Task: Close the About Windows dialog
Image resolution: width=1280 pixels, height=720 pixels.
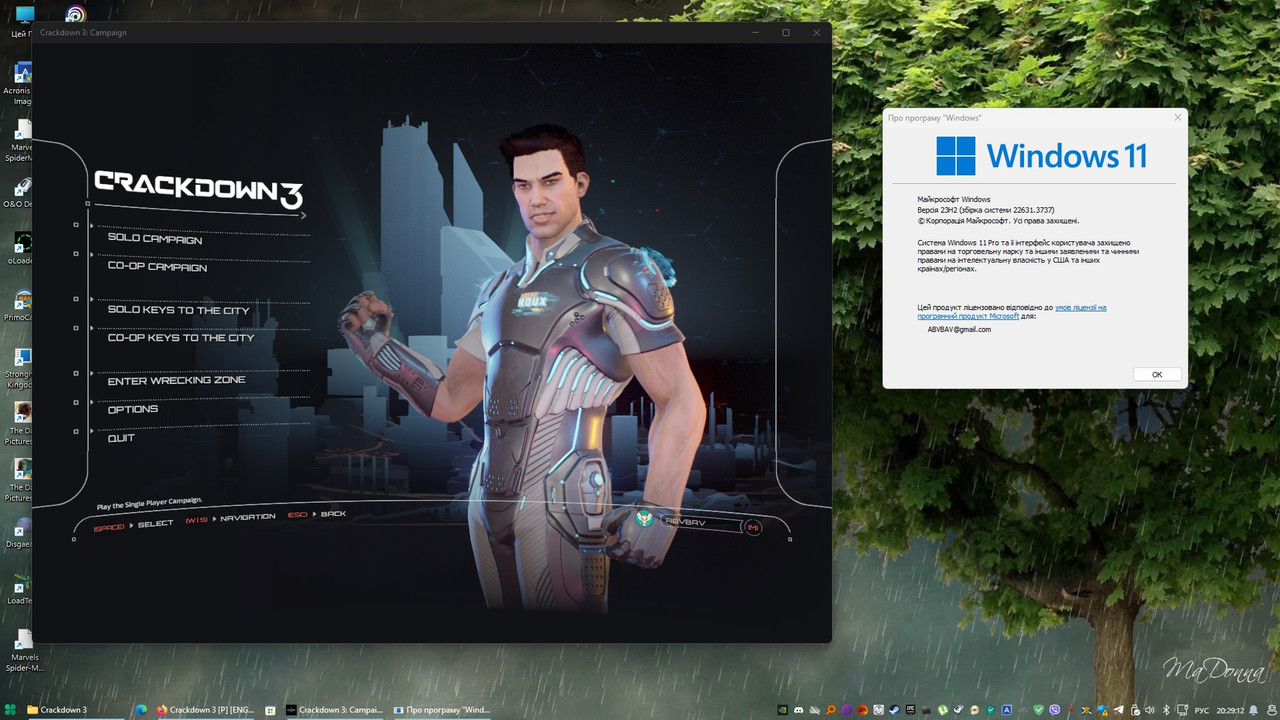Action: 1177,117
